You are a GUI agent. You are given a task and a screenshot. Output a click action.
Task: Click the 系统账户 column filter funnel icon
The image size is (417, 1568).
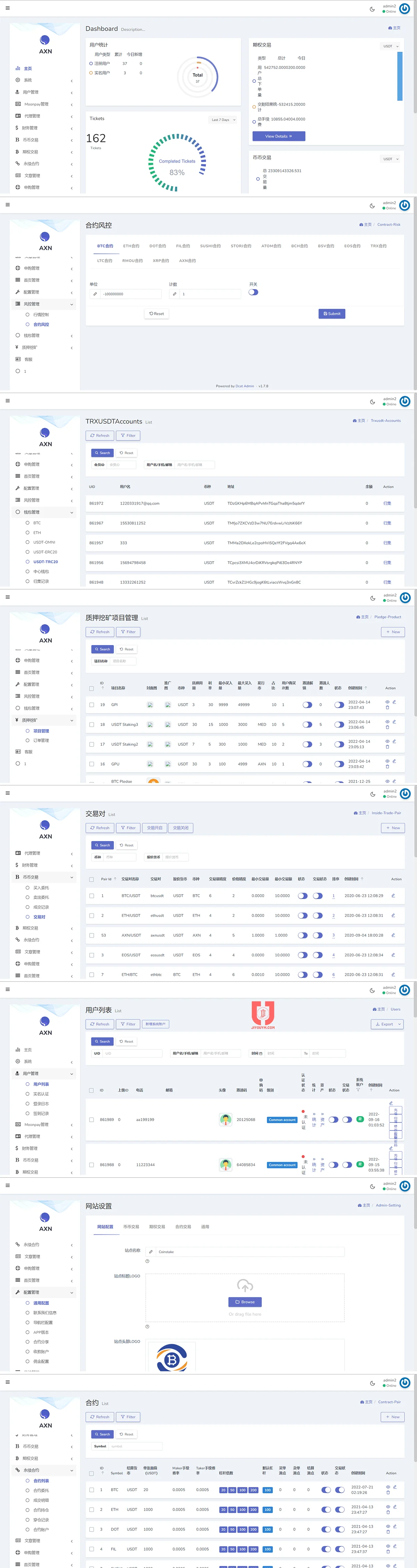(x=358, y=1089)
